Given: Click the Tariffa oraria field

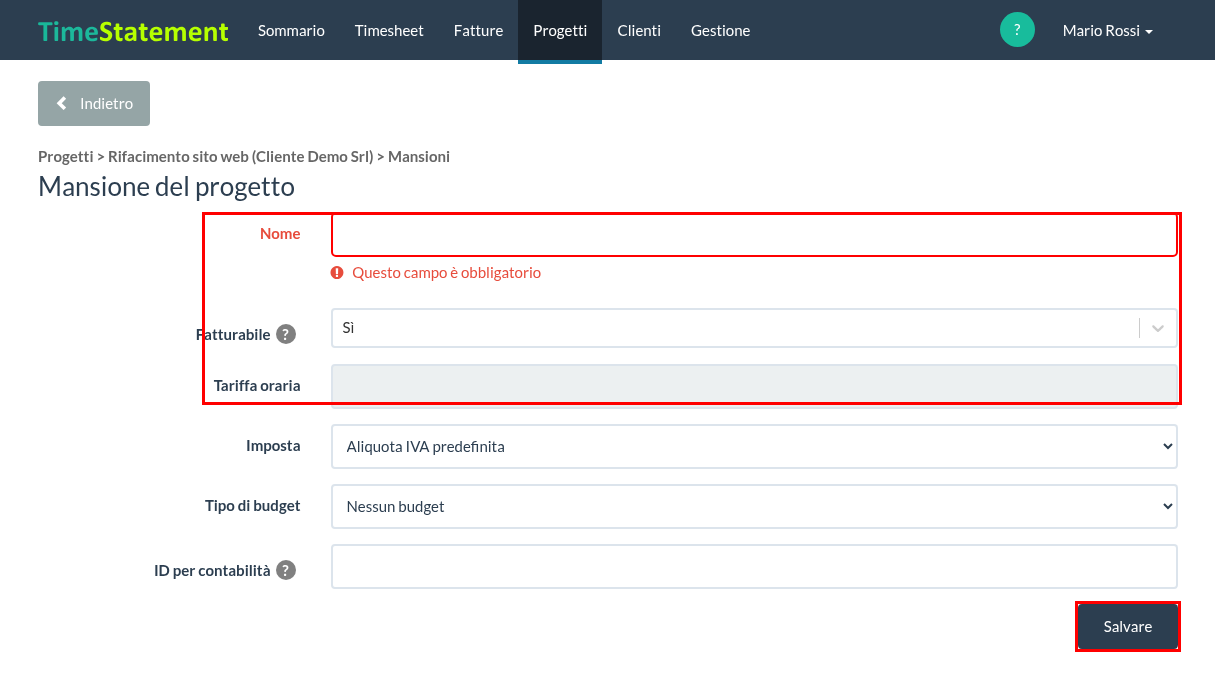Looking at the screenshot, I should (x=754, y=386).
